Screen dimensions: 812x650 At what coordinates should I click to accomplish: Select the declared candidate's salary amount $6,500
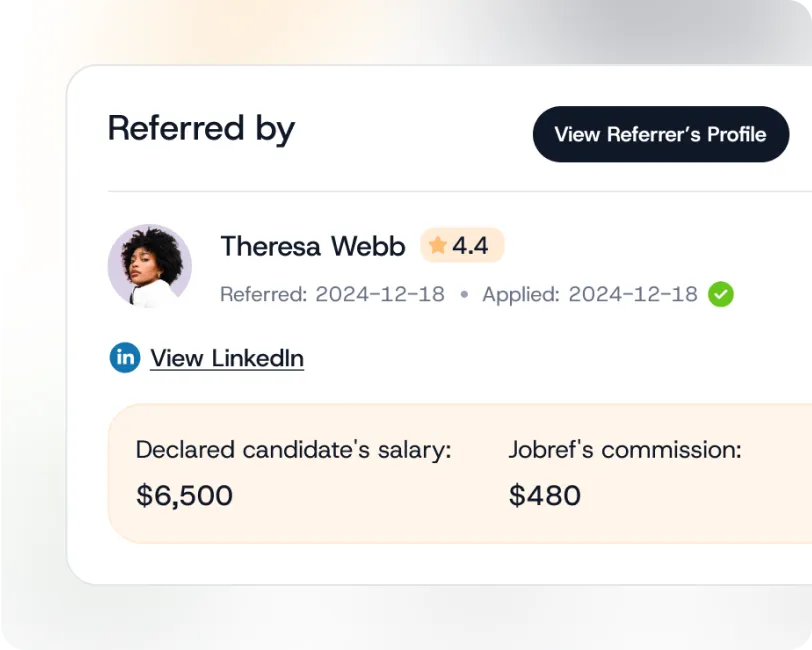(x=185, y=495)
